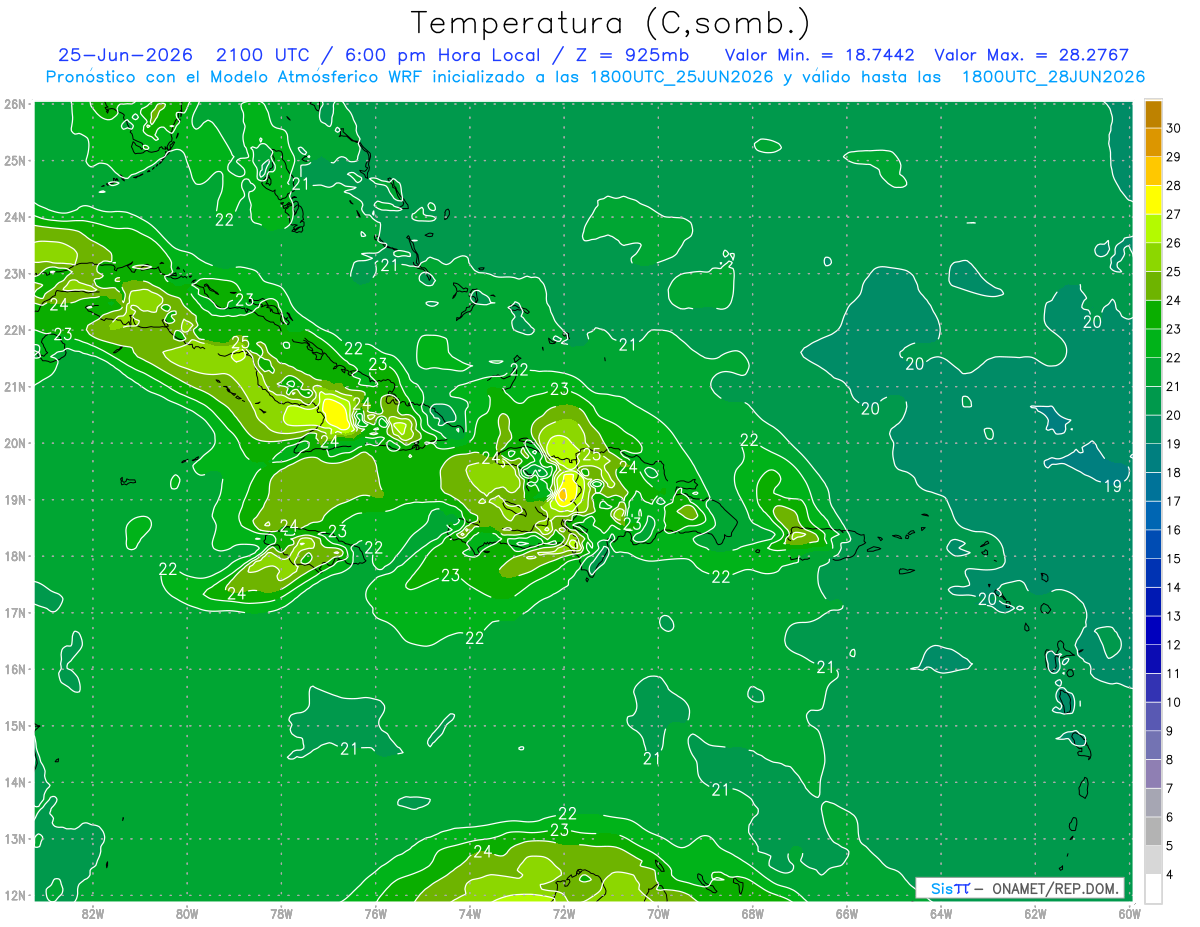
Task: Click the initialization time '1800UTC_25JUN2026'
Action: [682, 77]
